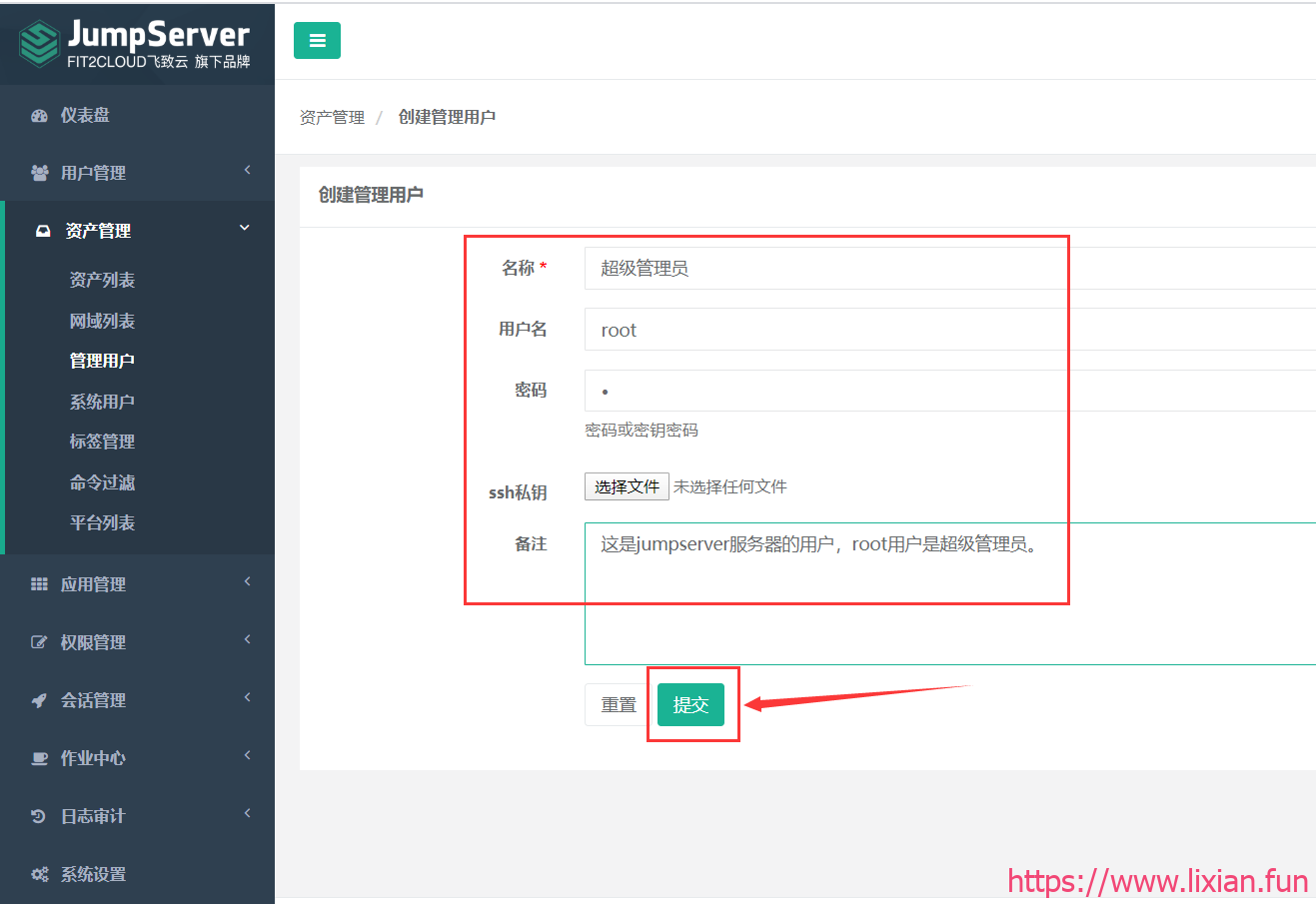This screenshot has height=904, width=1316.
Task: Click the 创建管理用户 panel heading
Action: click(x=371, y=195)
